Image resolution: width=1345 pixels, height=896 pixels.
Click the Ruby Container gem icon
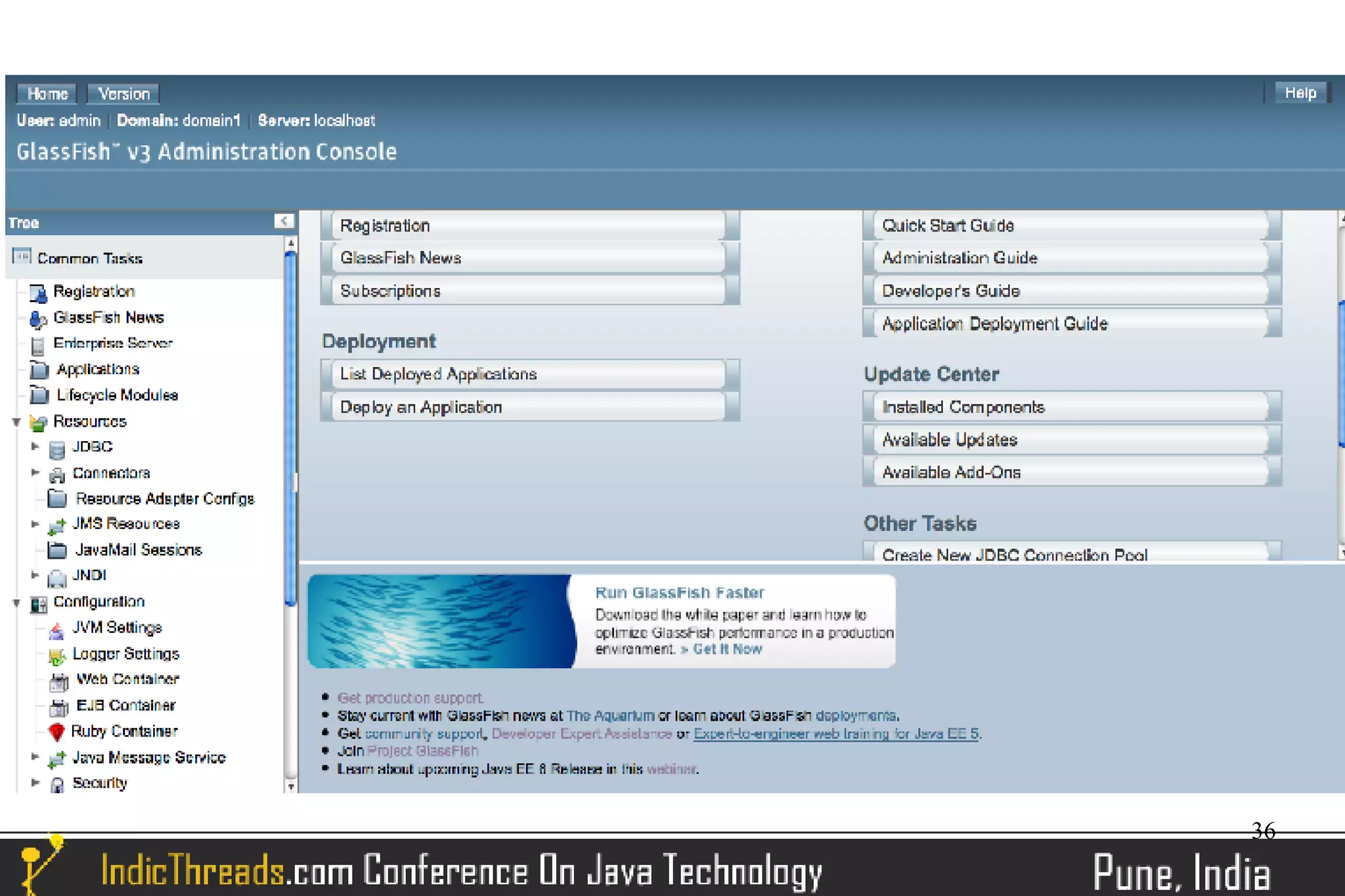click(x=56, y=731)
